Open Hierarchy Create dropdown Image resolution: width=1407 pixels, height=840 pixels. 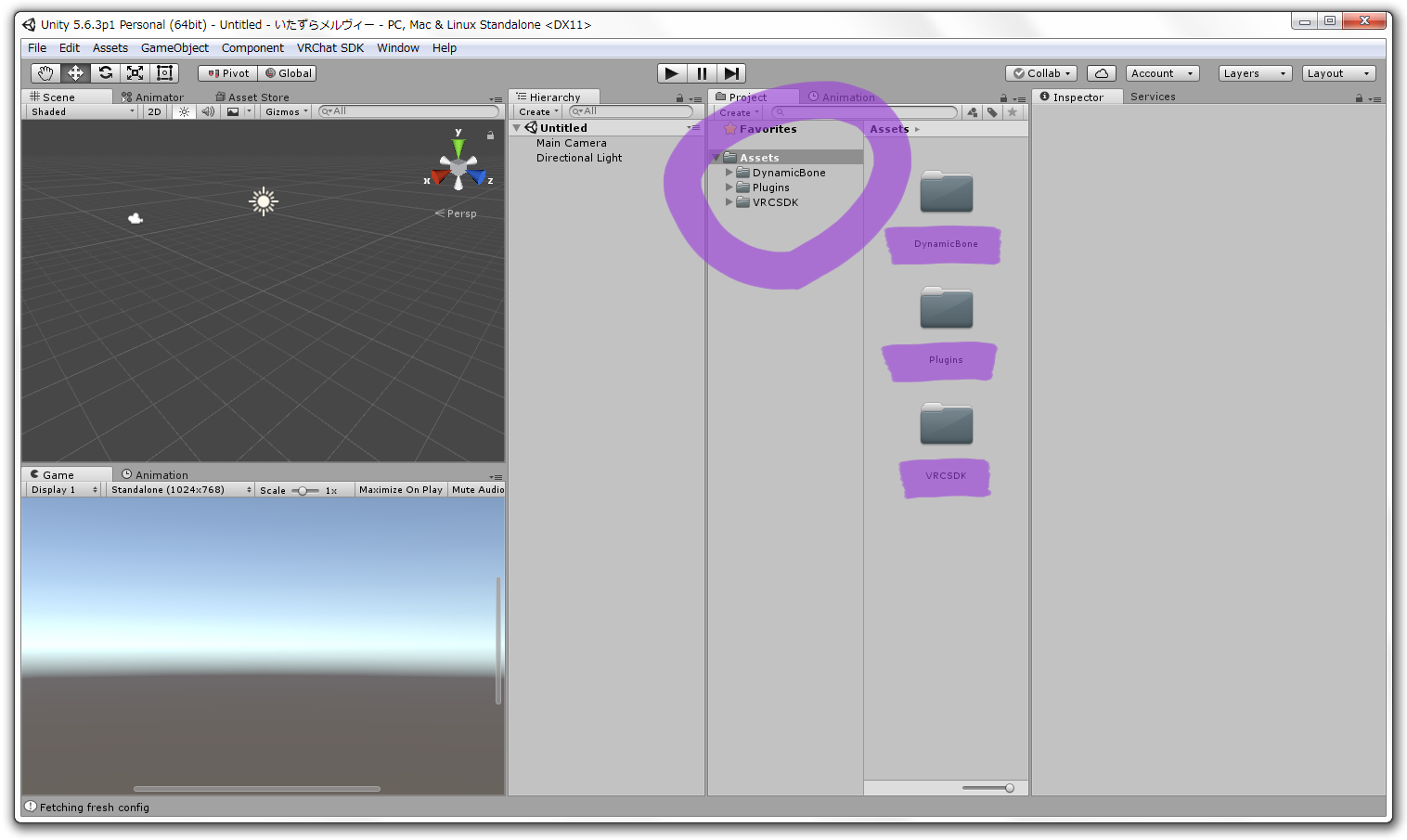point(538,111)
